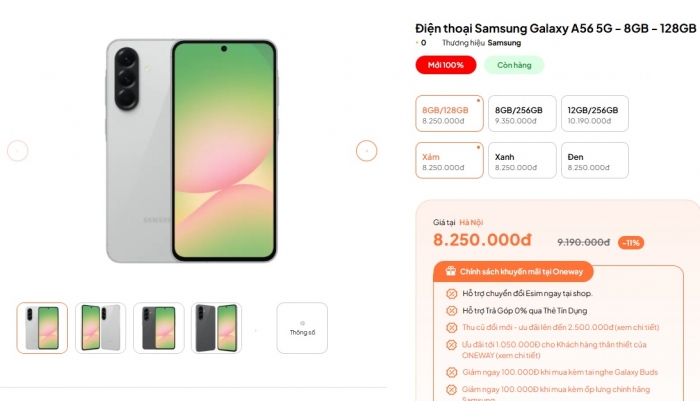Viewport: 700px width, 401px height.
Task: Click the discount icon beside Thu cũ đổi mới
Action: [451, 327]
